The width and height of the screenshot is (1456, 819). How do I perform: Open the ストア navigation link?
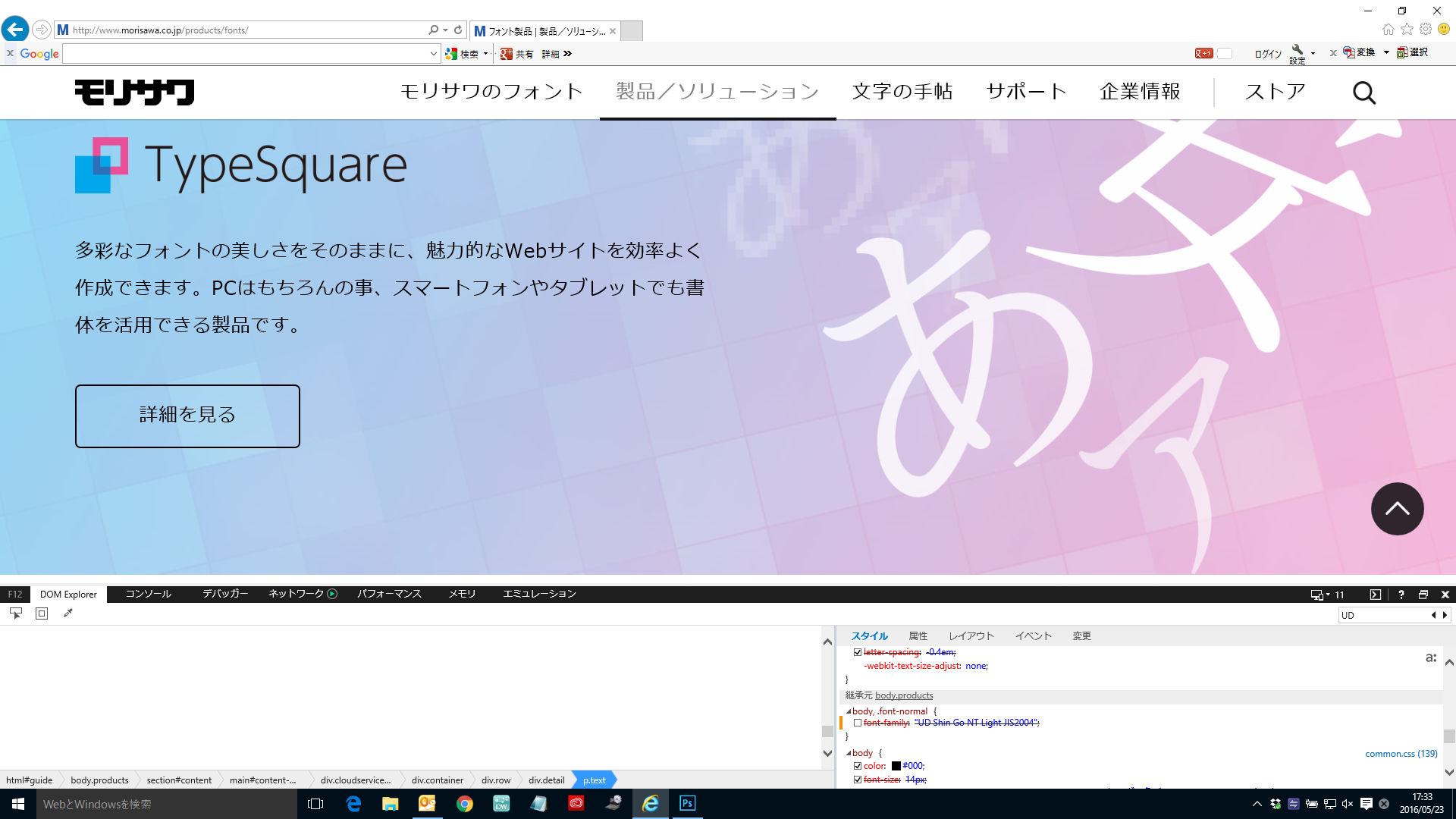coord(1275,92)
